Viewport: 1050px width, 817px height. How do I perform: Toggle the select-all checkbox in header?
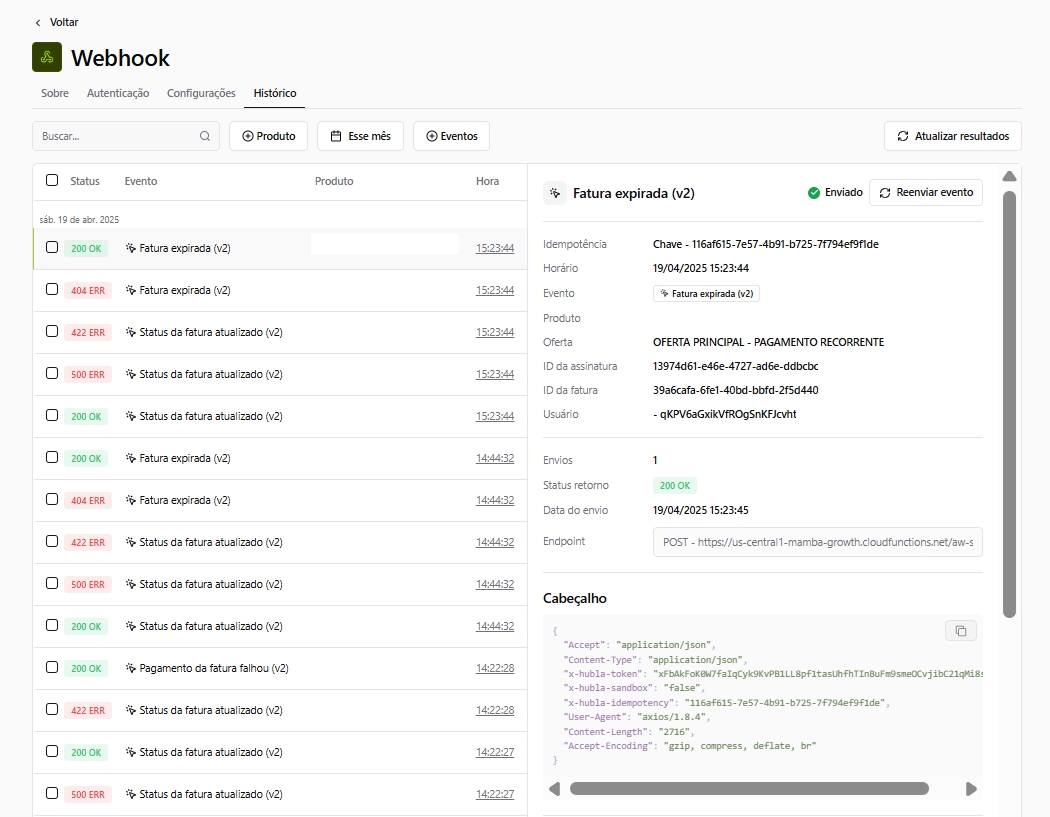52,180
